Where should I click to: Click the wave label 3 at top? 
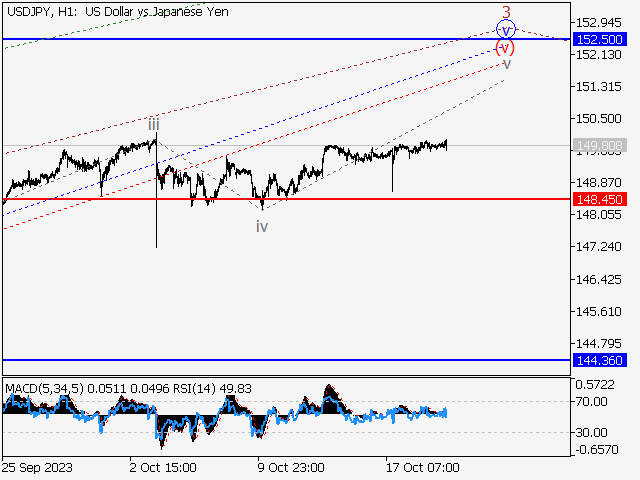pos(506,12)
